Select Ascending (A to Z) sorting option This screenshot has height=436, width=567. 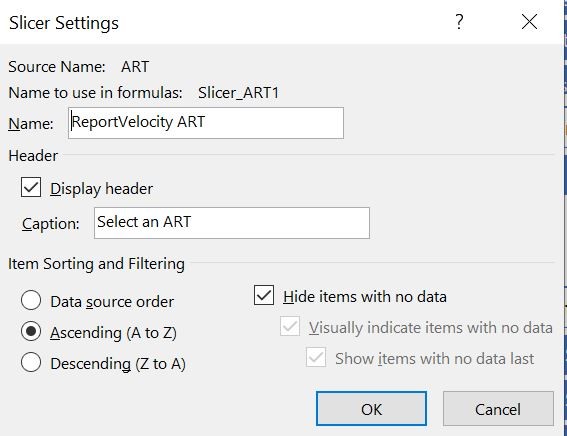[x=31, y=332]
